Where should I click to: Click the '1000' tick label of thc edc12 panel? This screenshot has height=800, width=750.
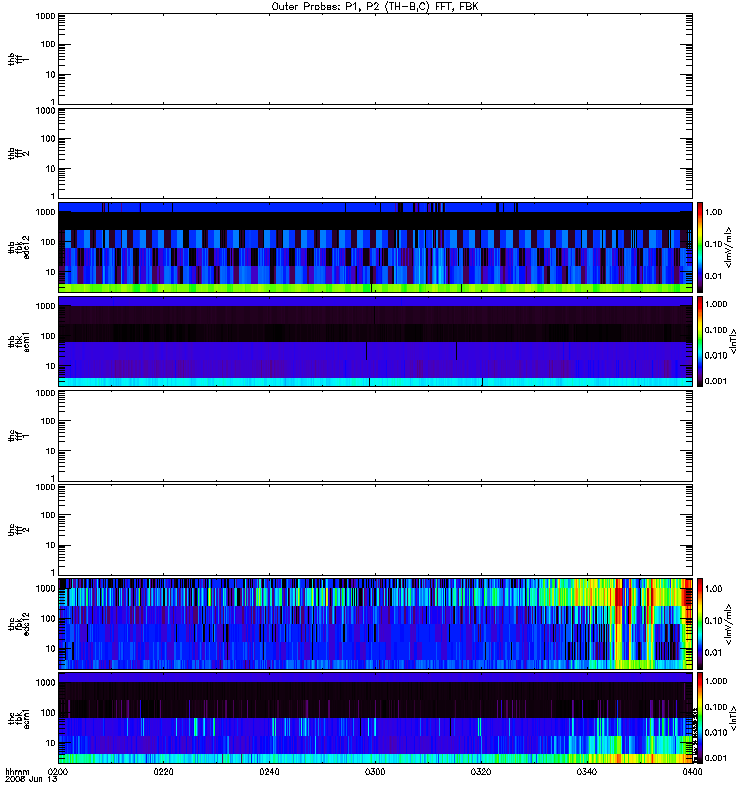click(x=45, y=588)
